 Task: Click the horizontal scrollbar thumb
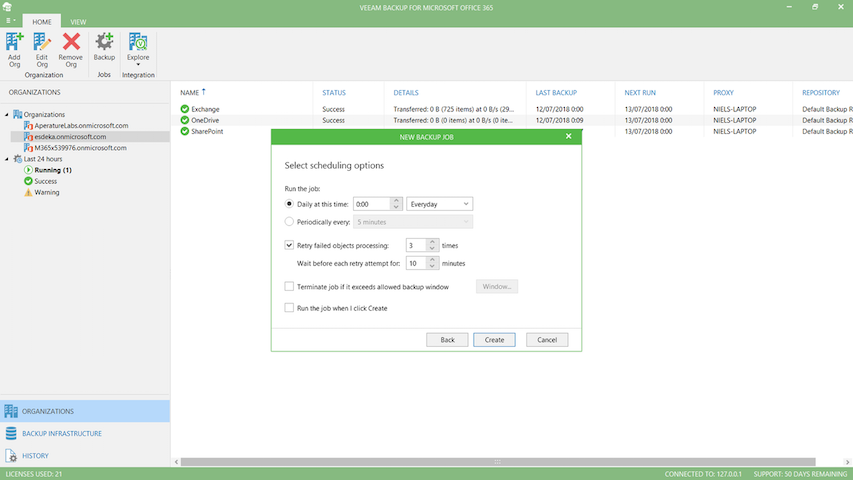498,462
